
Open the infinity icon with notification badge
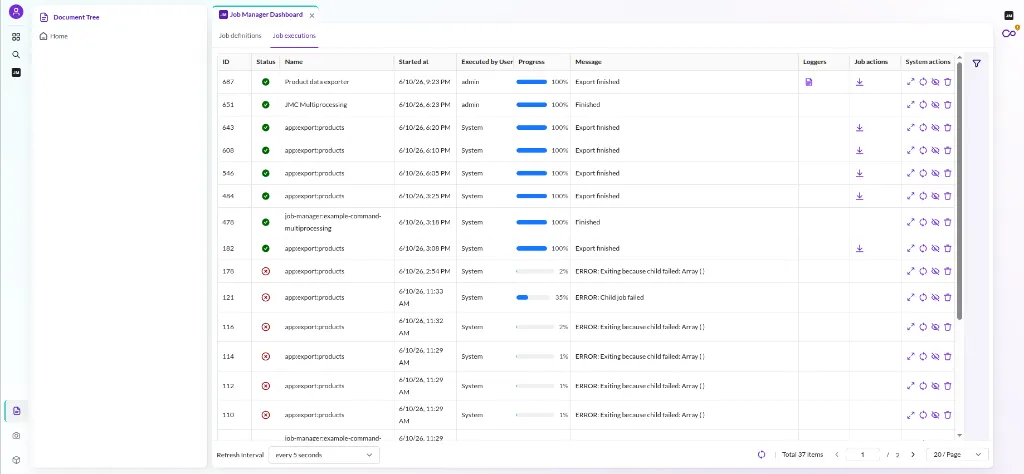1010,33
